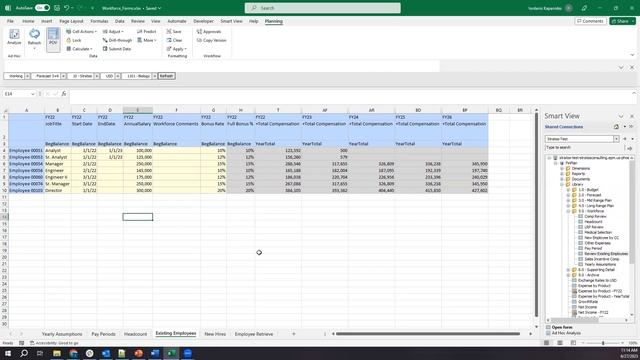
Task: Click the Page Layout view icon
Action: tap(560, 343)
